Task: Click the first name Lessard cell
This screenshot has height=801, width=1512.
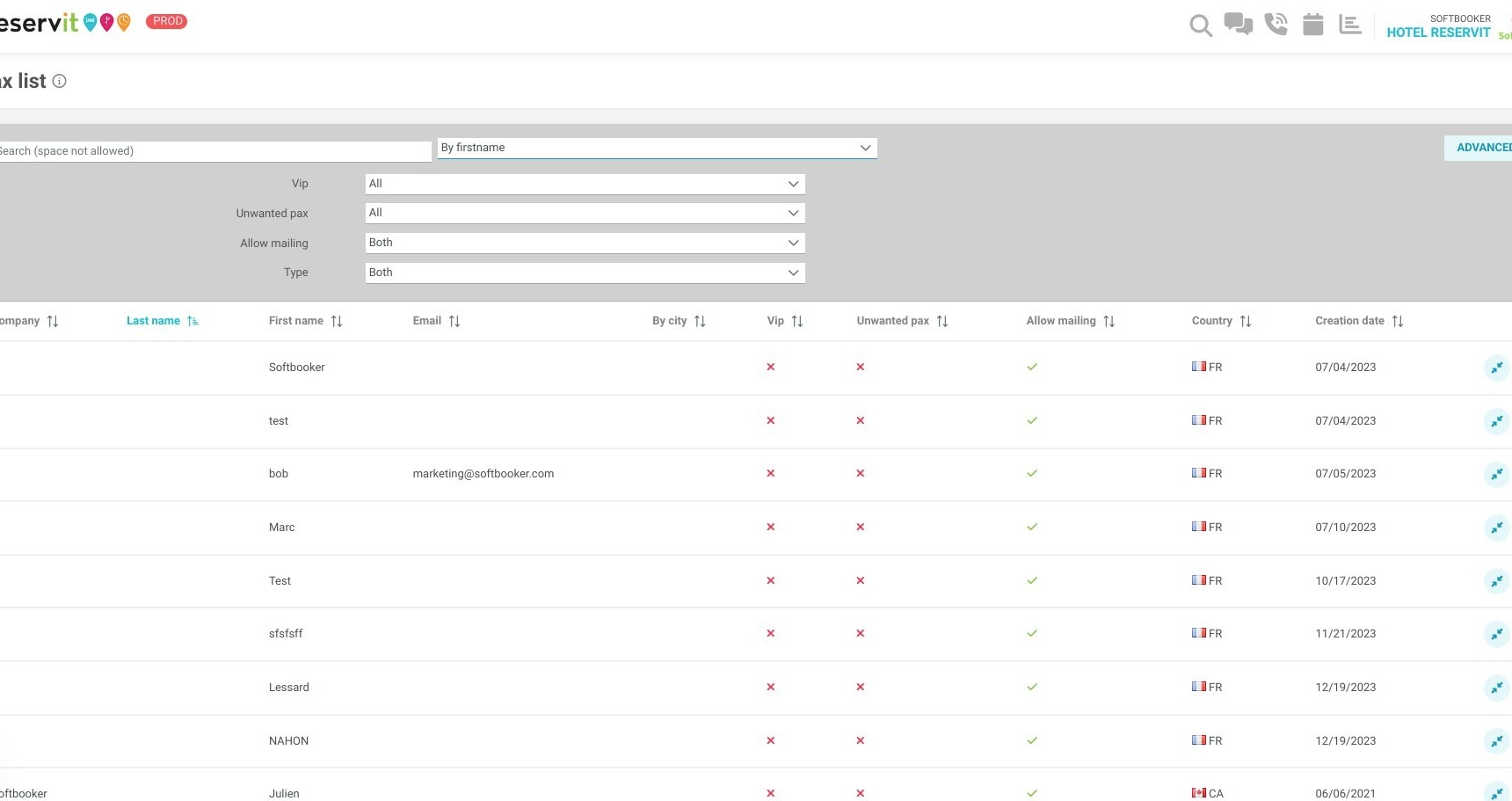Action: coord(289,688)
